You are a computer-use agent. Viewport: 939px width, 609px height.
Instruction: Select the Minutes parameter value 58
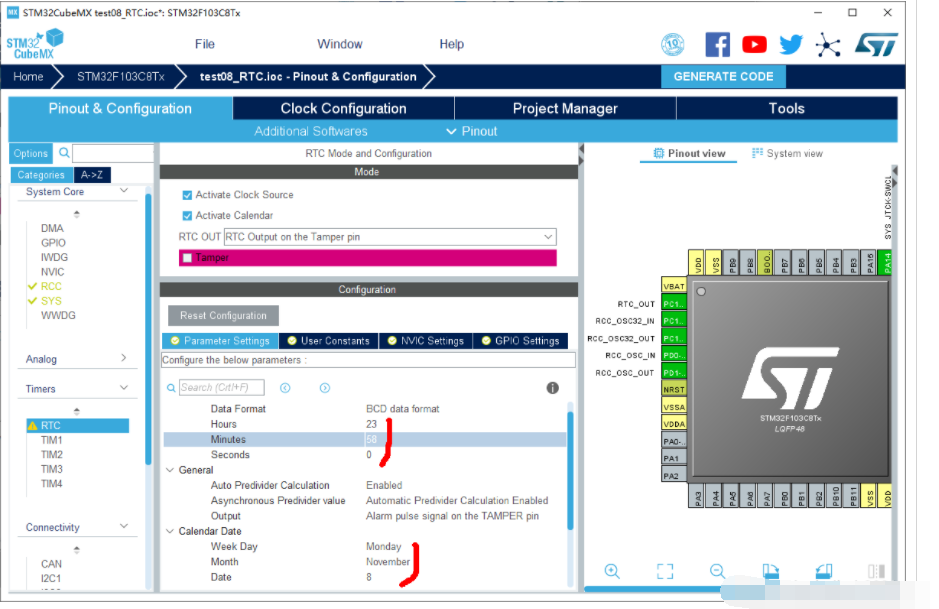click(371, 440)
